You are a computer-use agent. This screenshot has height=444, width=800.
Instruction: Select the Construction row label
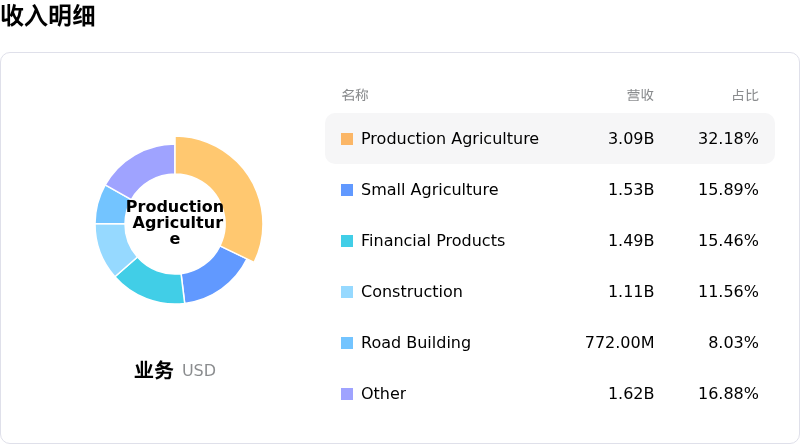411,292
